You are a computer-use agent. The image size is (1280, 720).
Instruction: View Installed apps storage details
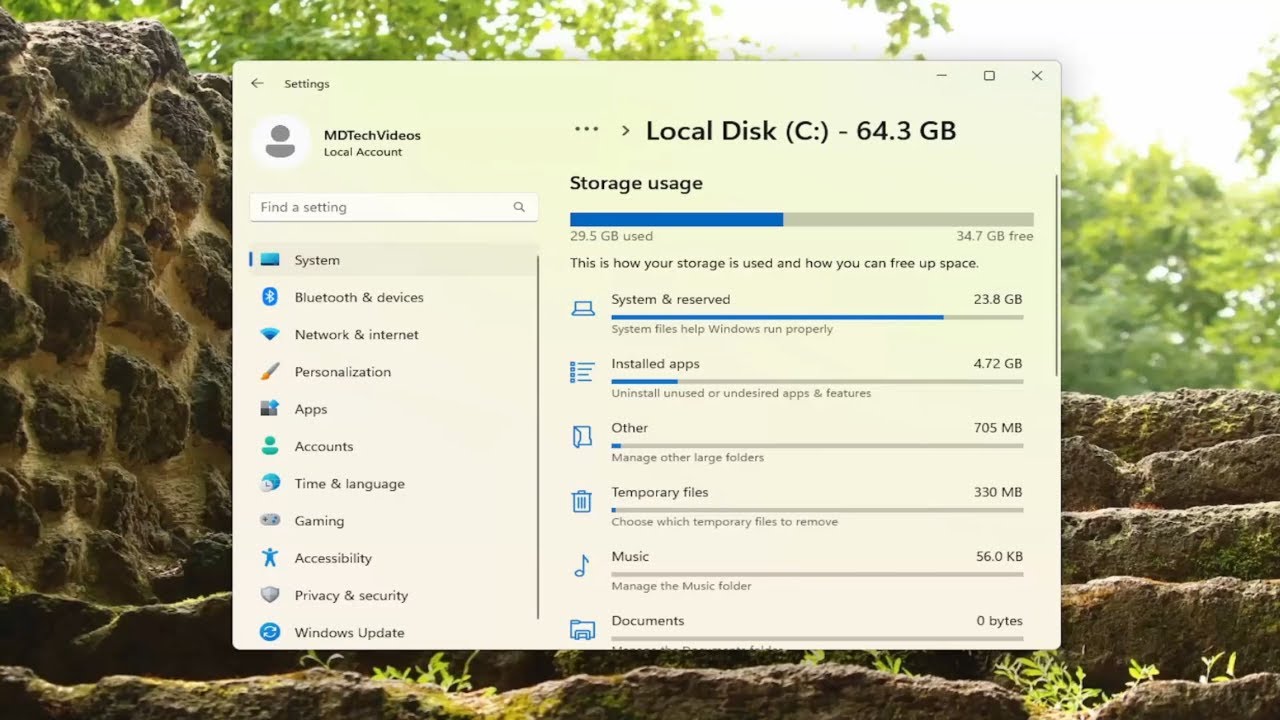click(798, 377)
